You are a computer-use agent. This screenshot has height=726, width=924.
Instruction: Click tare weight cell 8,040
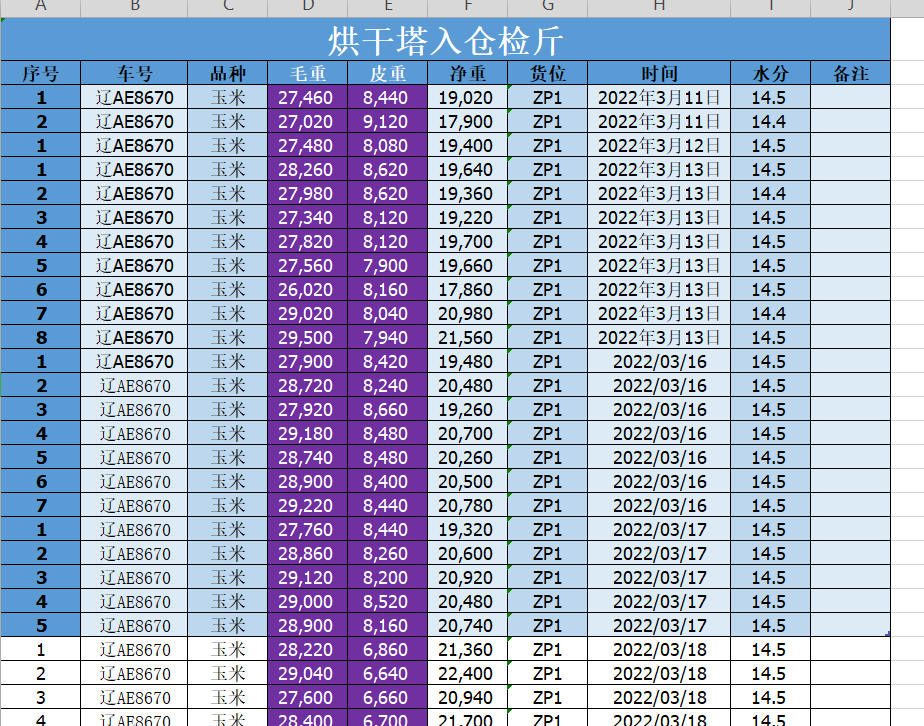[x=388, y=314]
